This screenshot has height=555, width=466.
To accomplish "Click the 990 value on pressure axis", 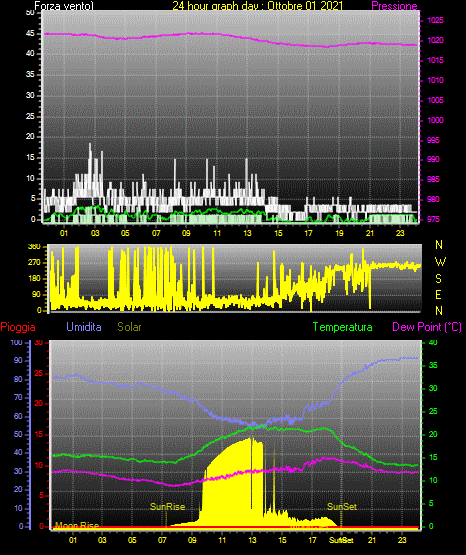I will (434, 159).
